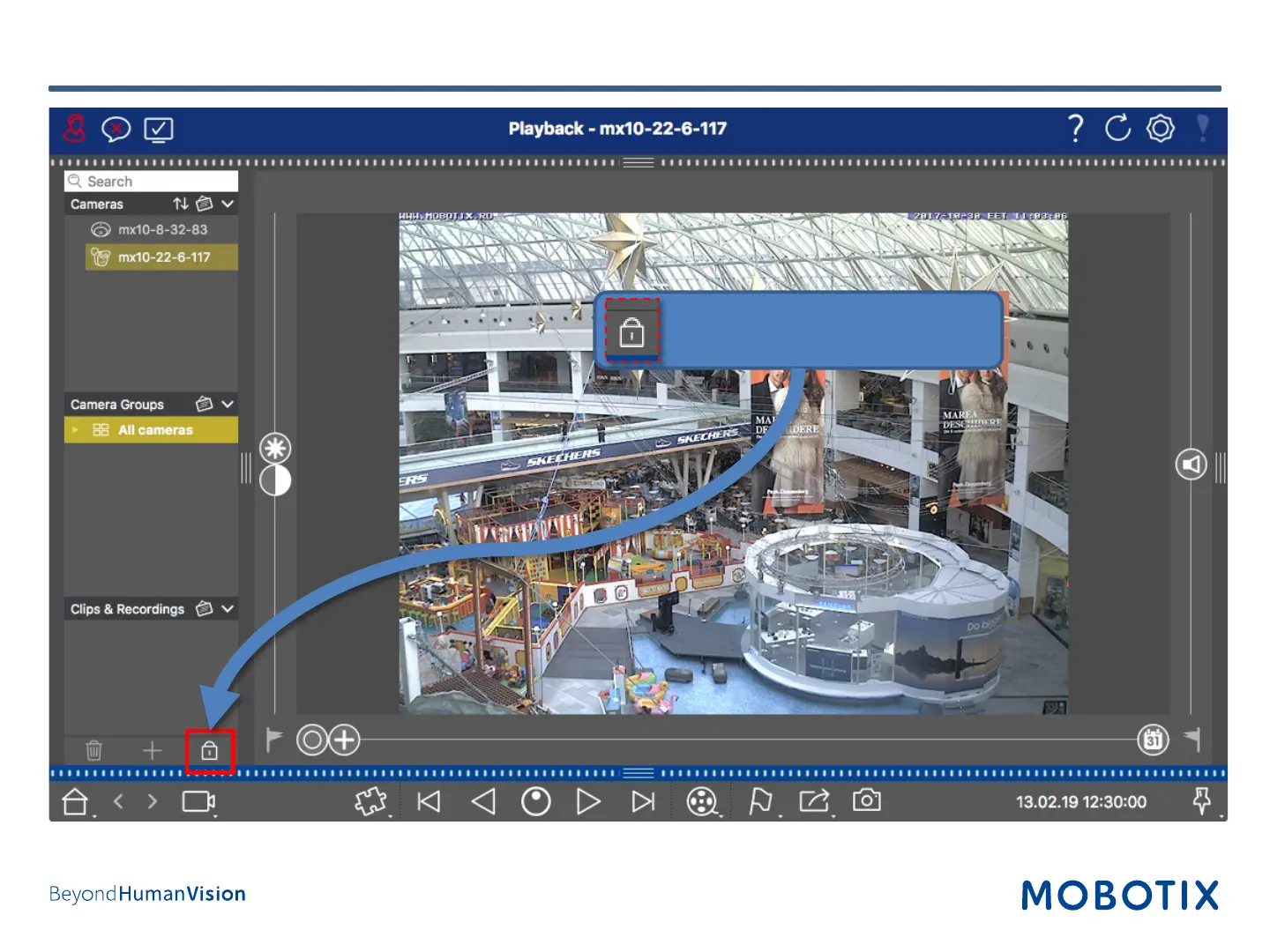The height and width of the screenshot is (952, 1270).
Task: Click the zoom-in plus on timeline
Action: 344,740
